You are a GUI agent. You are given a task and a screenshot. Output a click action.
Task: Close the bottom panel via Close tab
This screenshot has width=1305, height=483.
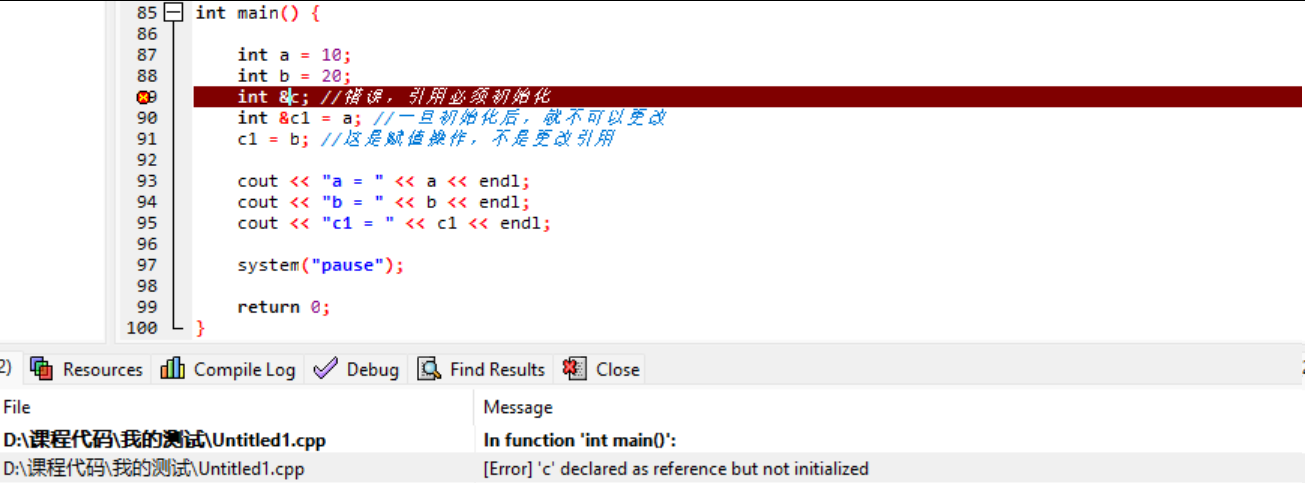(601, 369)
